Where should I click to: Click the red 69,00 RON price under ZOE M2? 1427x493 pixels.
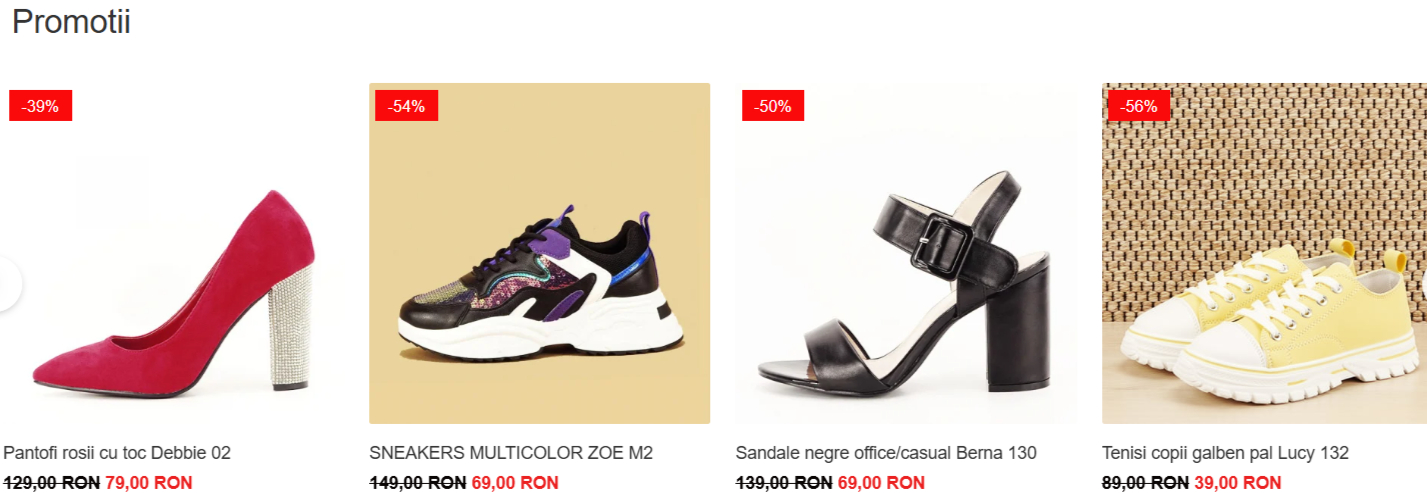[515, 483]
